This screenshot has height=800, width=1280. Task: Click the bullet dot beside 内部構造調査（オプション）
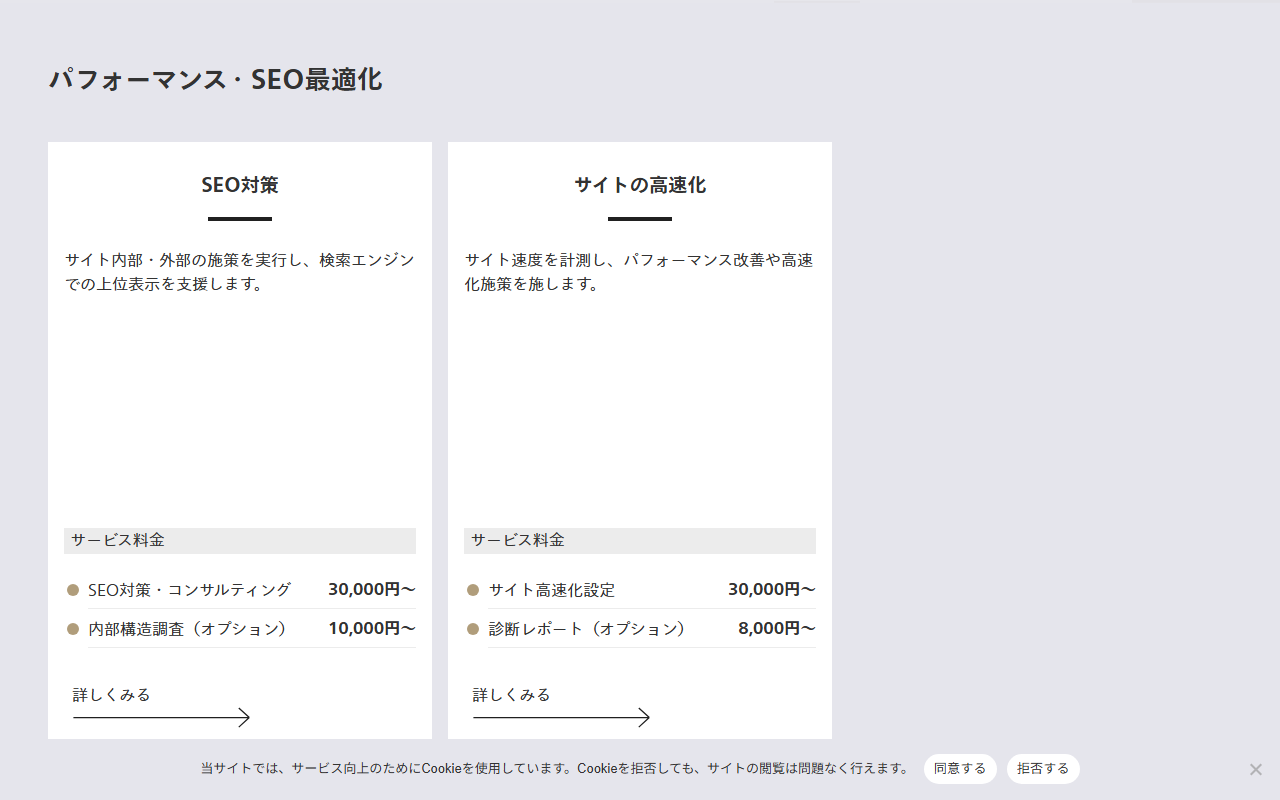pyautogui.click(x=72, y=627)
